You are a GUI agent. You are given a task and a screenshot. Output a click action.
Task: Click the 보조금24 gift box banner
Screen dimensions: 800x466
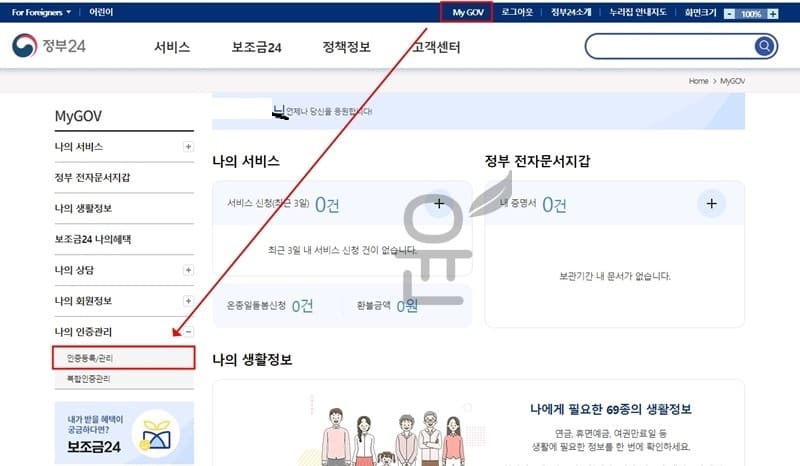[x=124, y=433]
